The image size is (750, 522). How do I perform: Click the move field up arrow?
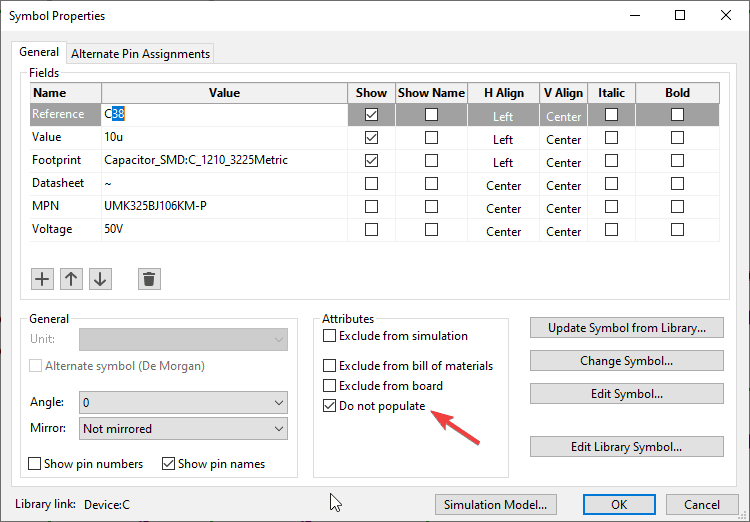[x=71, y=279]
